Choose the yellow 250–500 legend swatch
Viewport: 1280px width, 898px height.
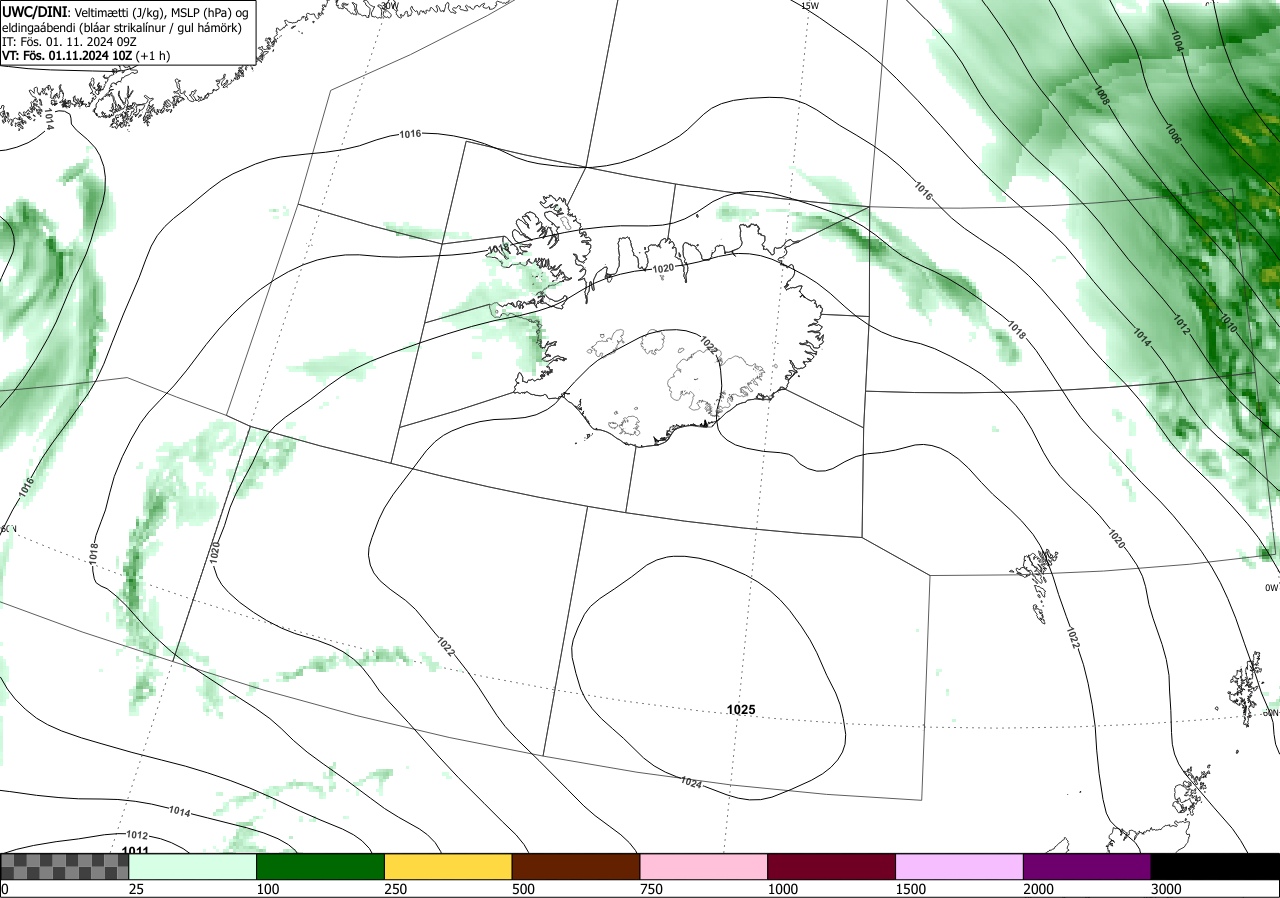pyautogui.click(x=448, y=866)
